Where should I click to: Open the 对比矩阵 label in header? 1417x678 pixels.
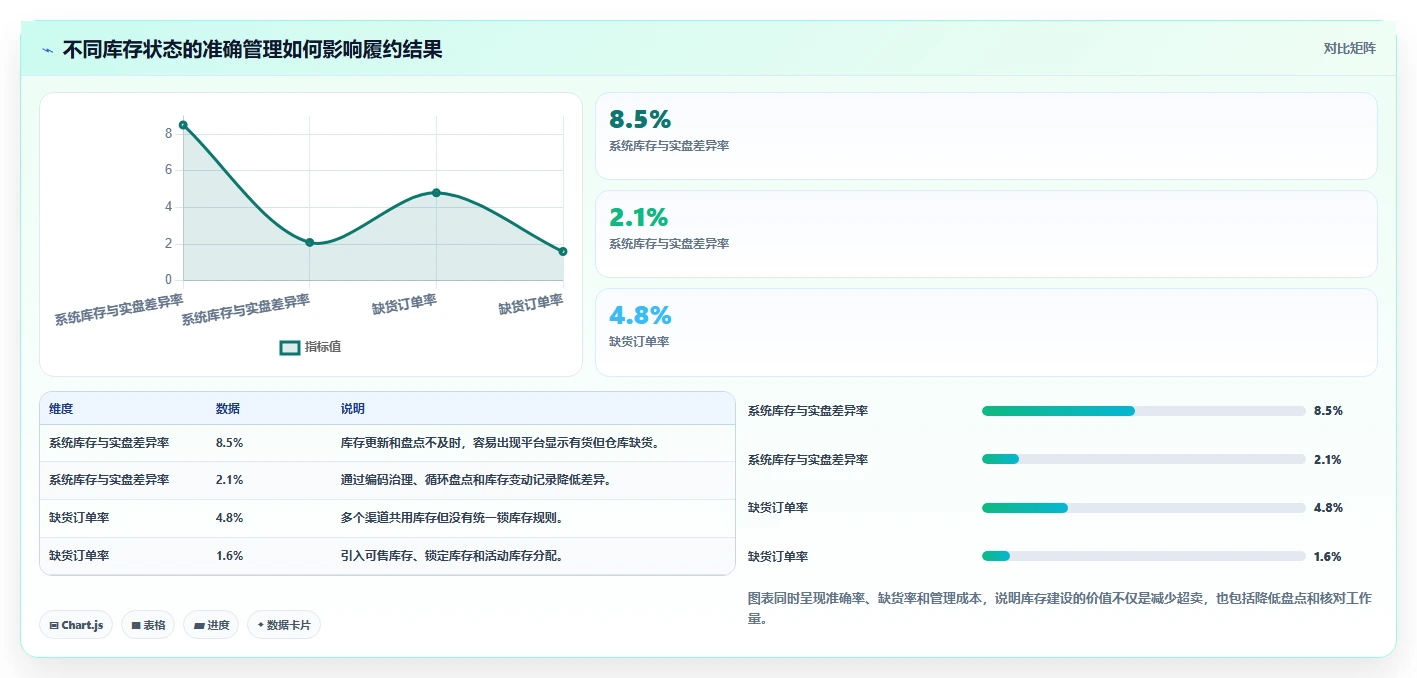1350,48
